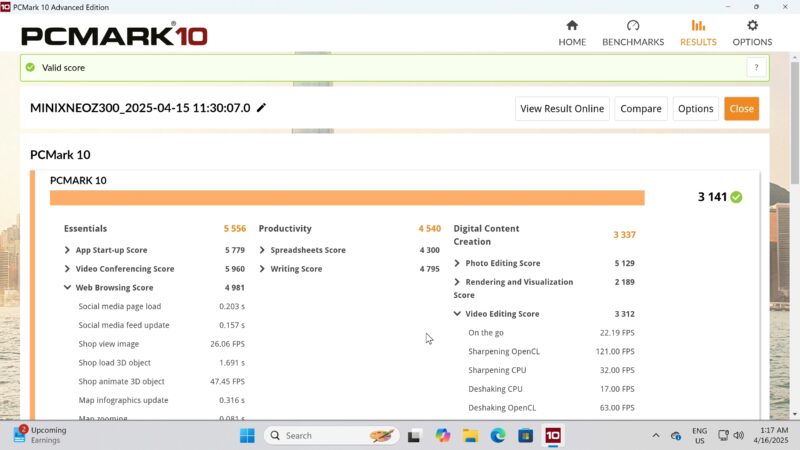Click the PCMark 10 logo
The height and width of the screenshot is (450, 800).
114,35
